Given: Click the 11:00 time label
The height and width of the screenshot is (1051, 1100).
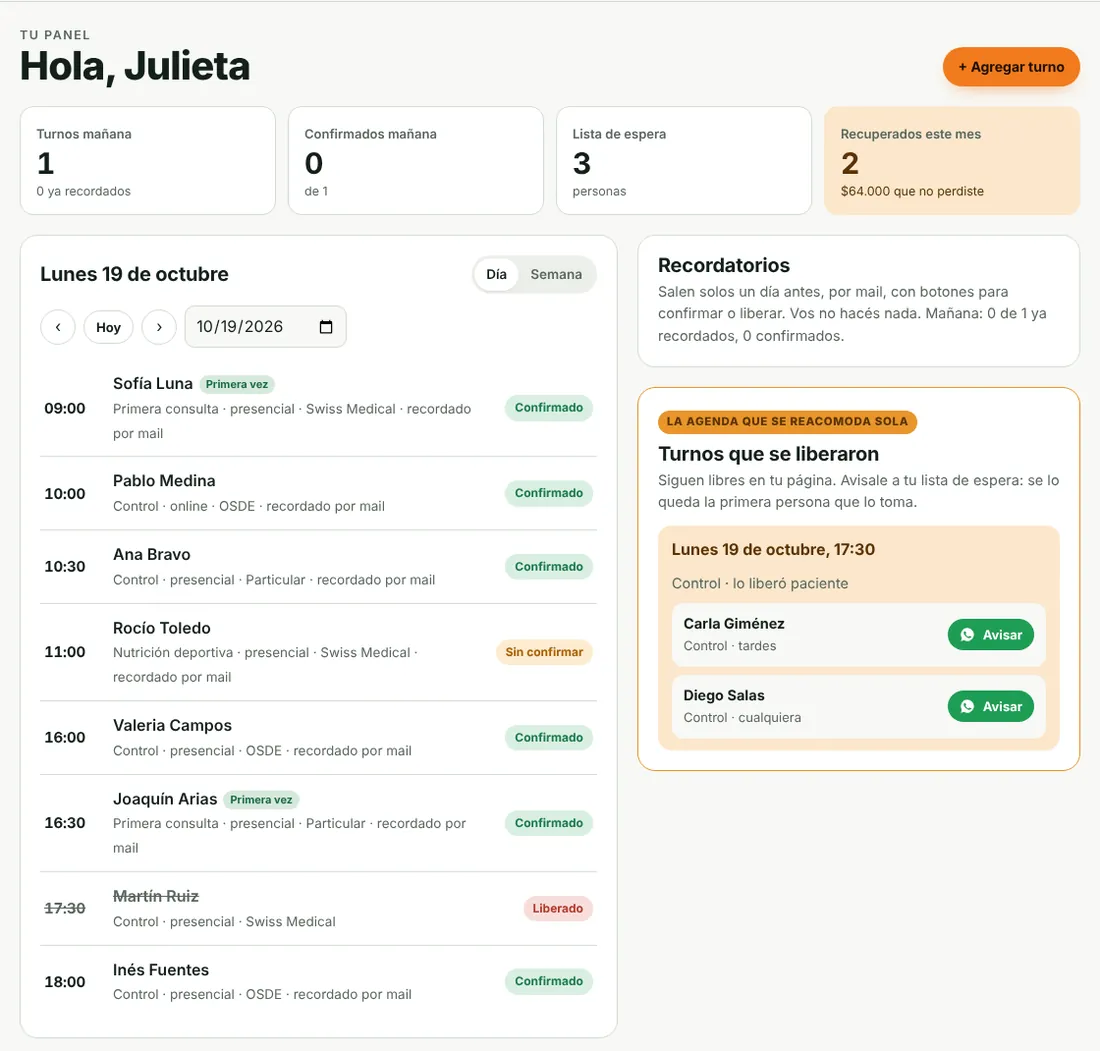Looking at the screenshot, I should tap(65, 652).
